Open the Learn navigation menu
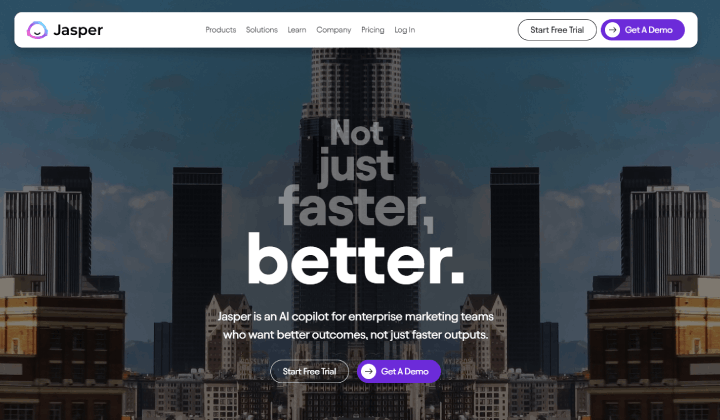 (297, 30)
